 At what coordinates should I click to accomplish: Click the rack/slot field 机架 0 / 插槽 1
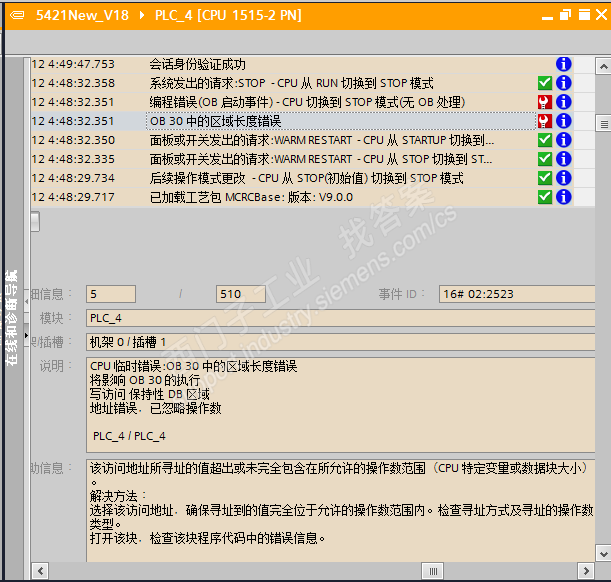341,342
